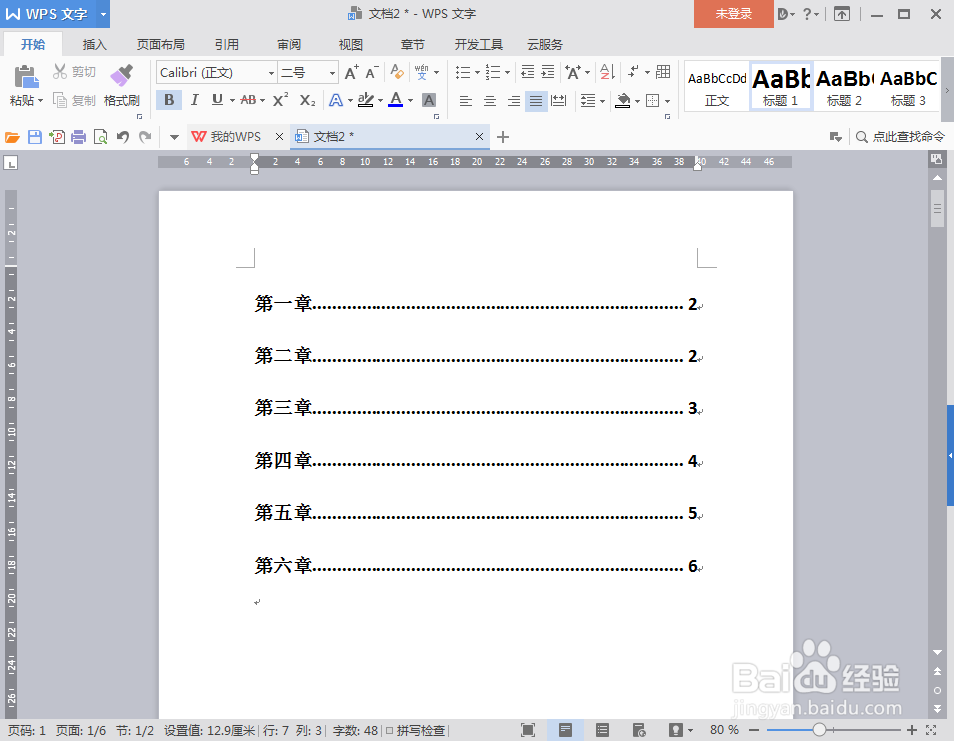Click the print icon in quick access bar
The width and height of the screenshot is (954, 741).
(78, 136)
